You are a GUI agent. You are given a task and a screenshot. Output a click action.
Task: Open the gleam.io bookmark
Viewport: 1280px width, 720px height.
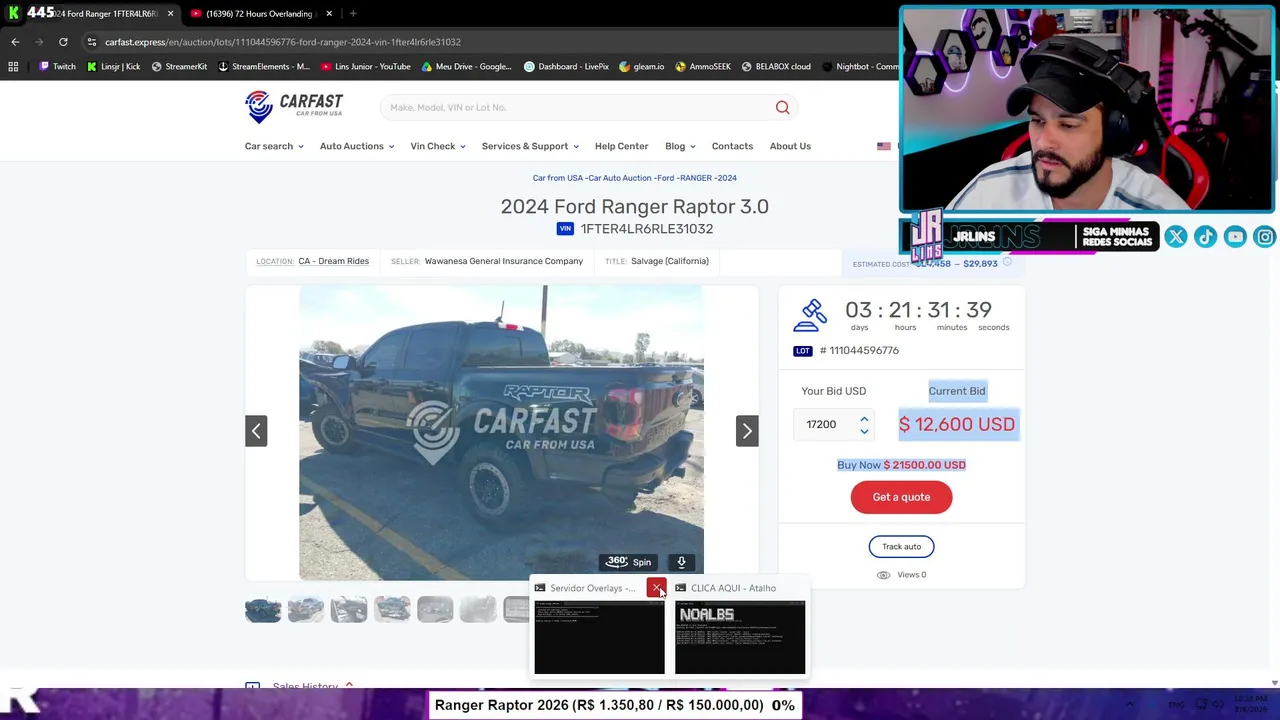pyautogui.click(x=642, y=67)
